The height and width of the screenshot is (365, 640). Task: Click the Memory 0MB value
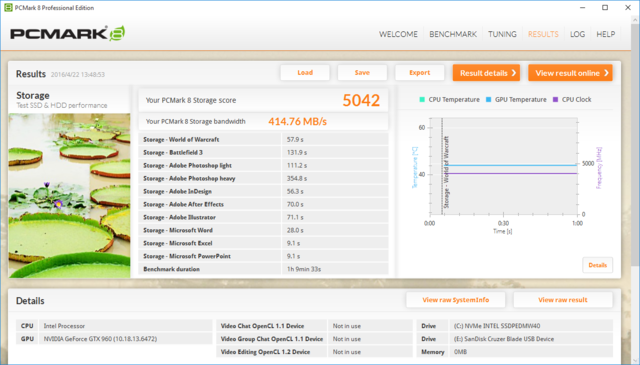tap(460, 352)
